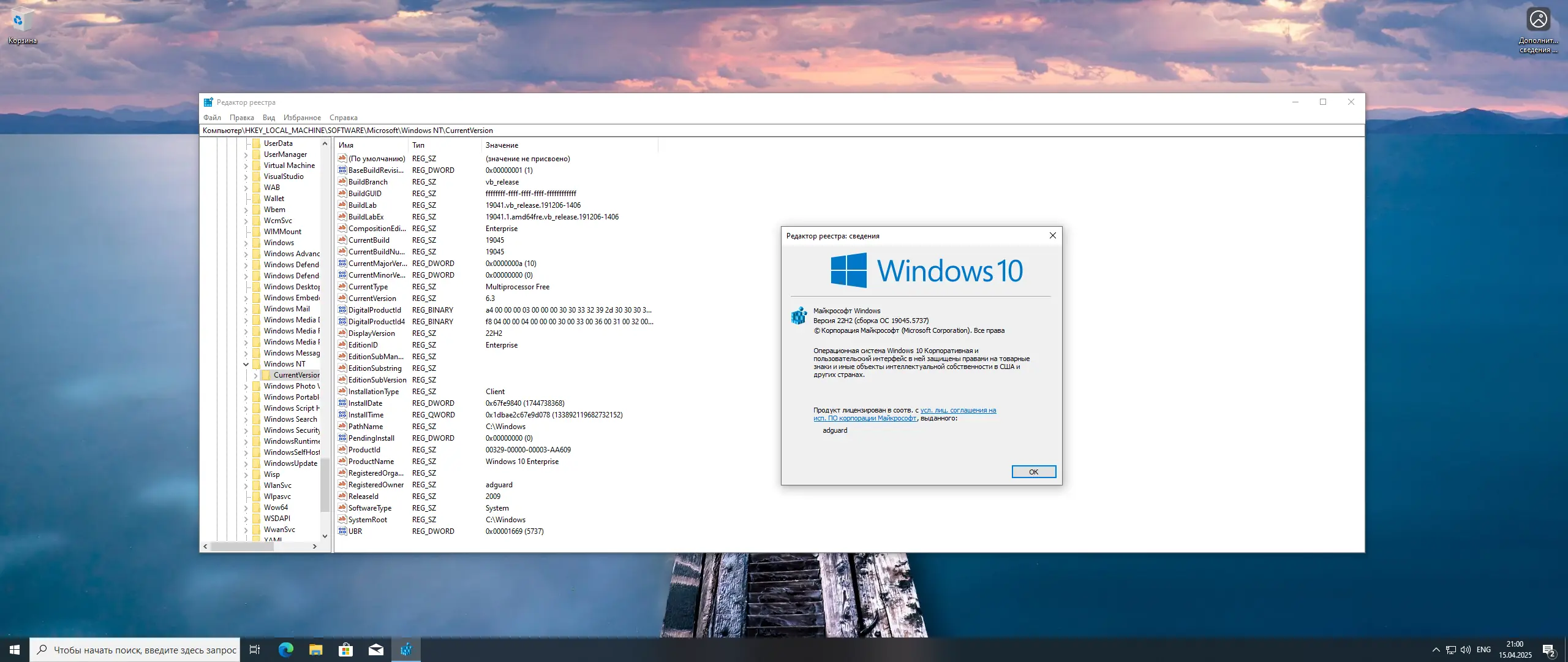The image size is (1568, 662).
Task: Select the ProductName registry value
Action: [371, 462]
